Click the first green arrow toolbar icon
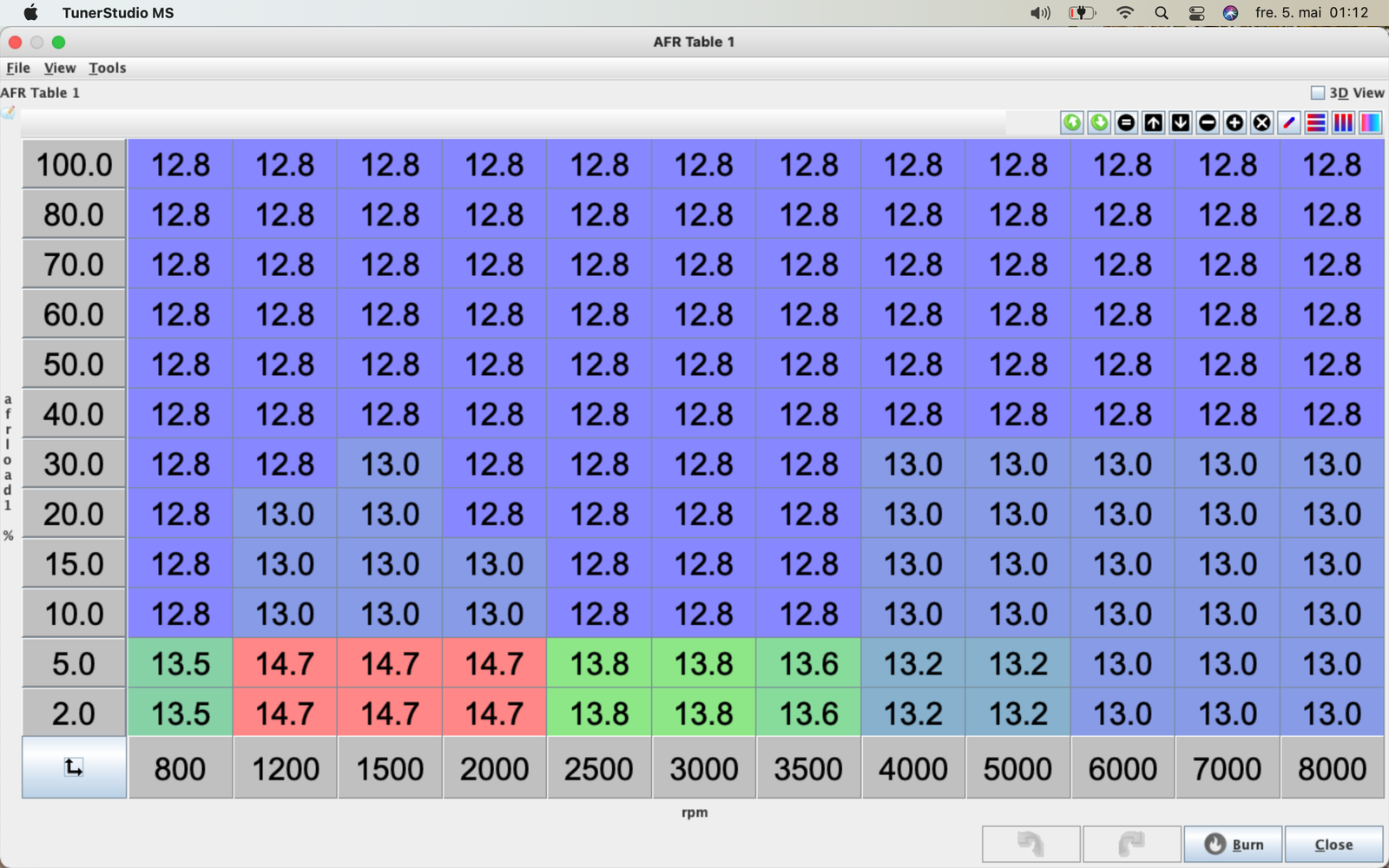The image size is (1389, 868). coord(1072,122)
